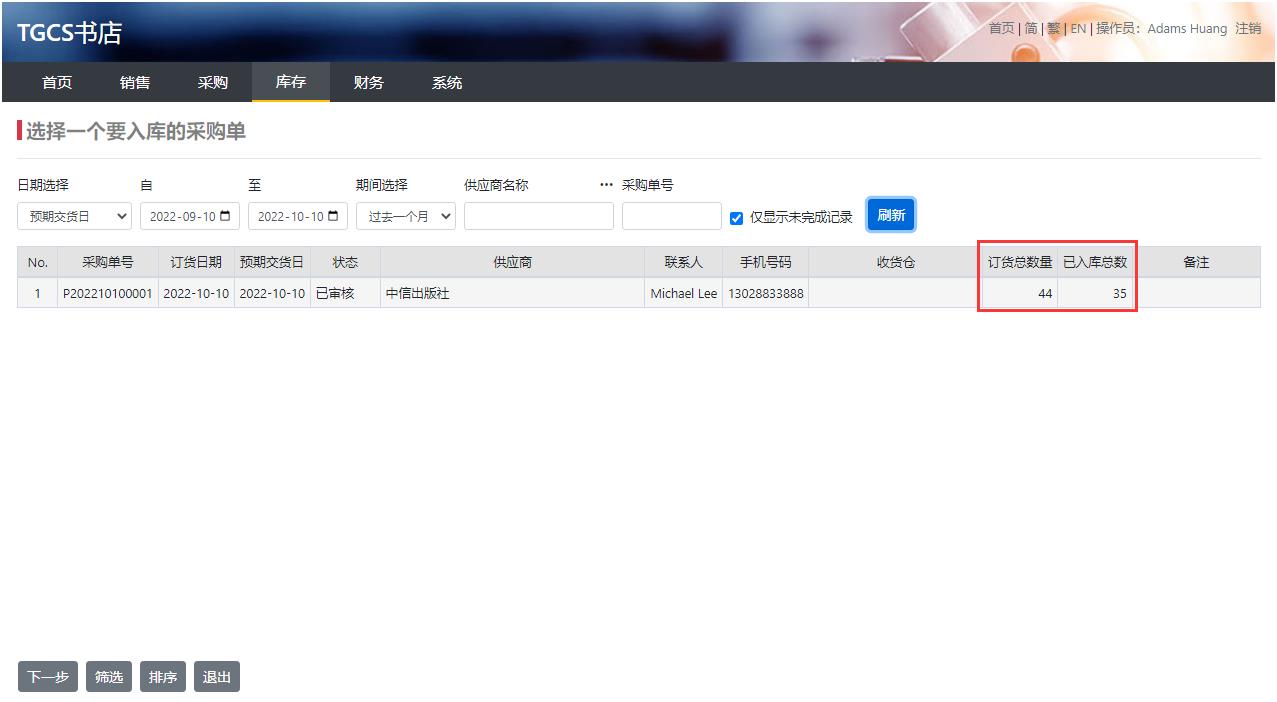Viewport: 1277px width, 702px height.
Task: Click the 排序 sort button
Action: (x=163, y=677)
